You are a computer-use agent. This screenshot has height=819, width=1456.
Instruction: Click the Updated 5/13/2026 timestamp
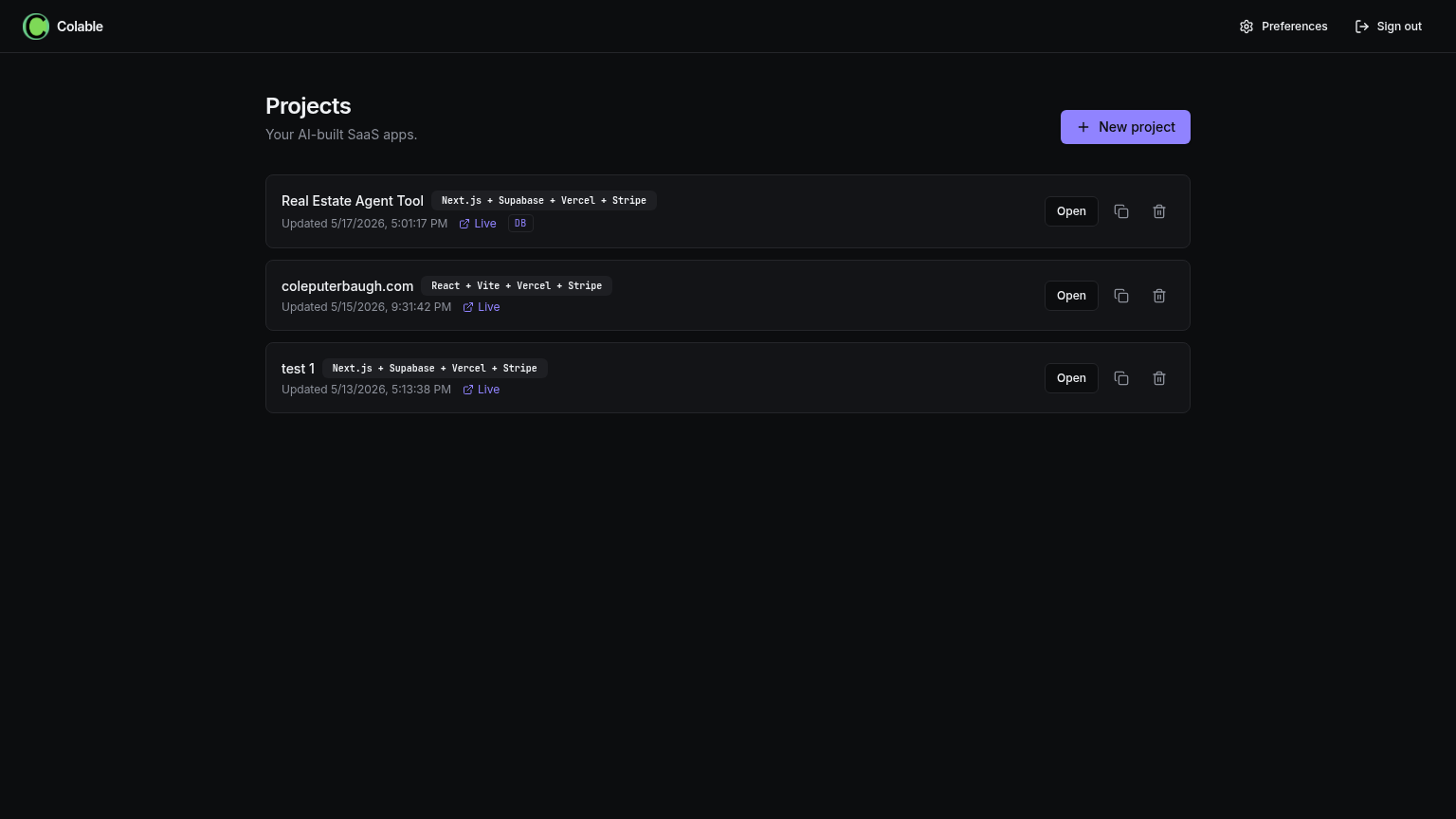(366, 390)
